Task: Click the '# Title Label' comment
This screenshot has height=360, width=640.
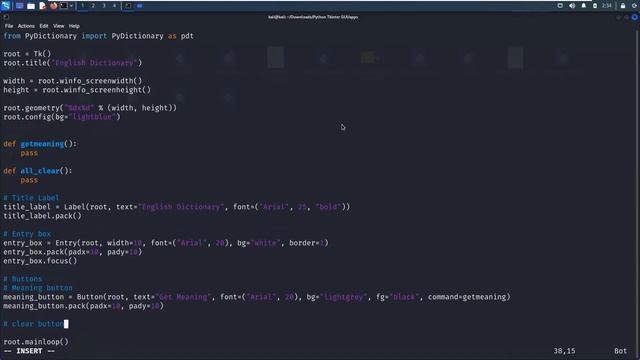Action: coord(31,198)
